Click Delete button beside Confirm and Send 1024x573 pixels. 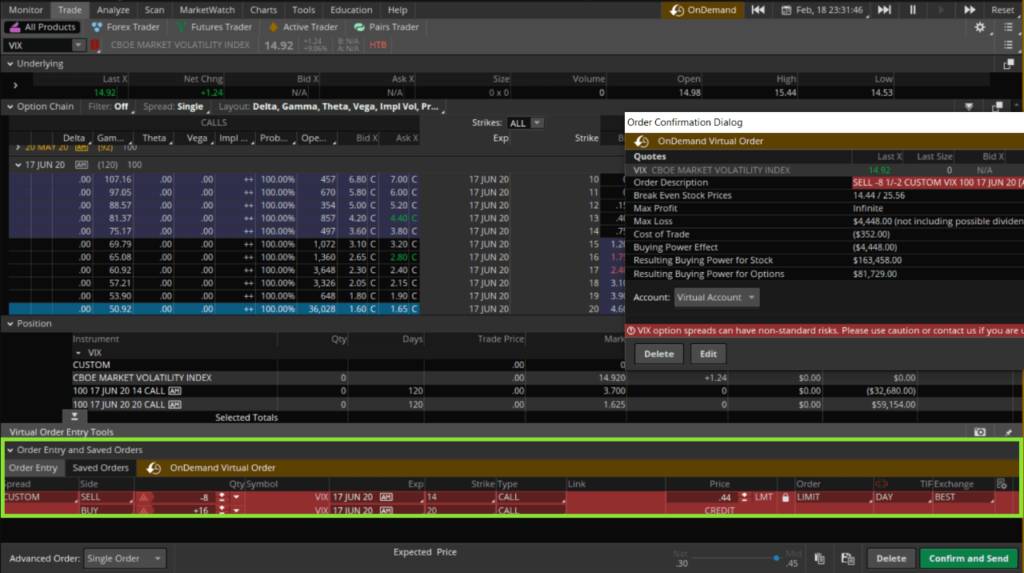(x=891, y=559)
